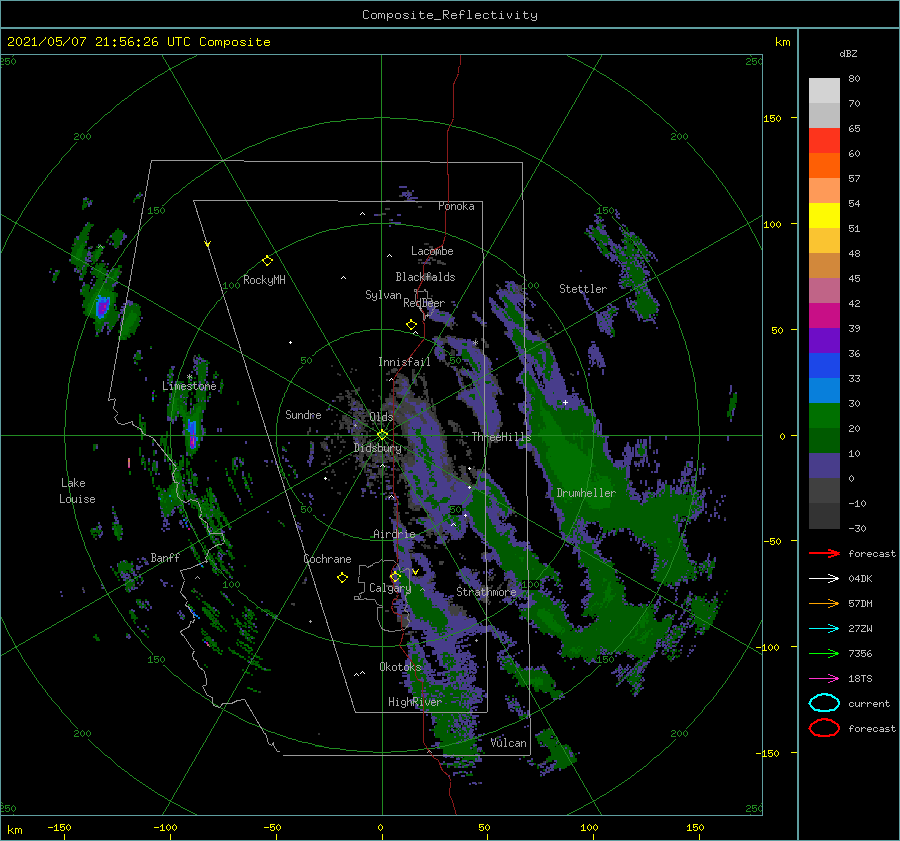Click radar center diamond at Olds-Didsbury
The width and height of the screenshot is (900, 841).
tap(382, 435)
